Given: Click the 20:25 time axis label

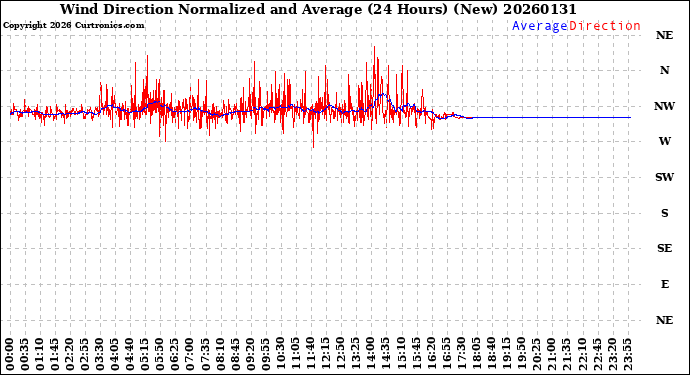Looking at the screenshot, I should pos(536,355).
